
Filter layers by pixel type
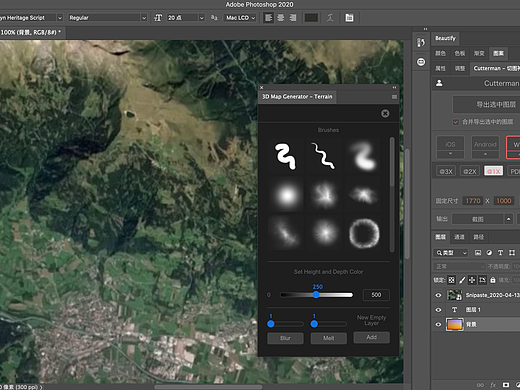point(478,253)
